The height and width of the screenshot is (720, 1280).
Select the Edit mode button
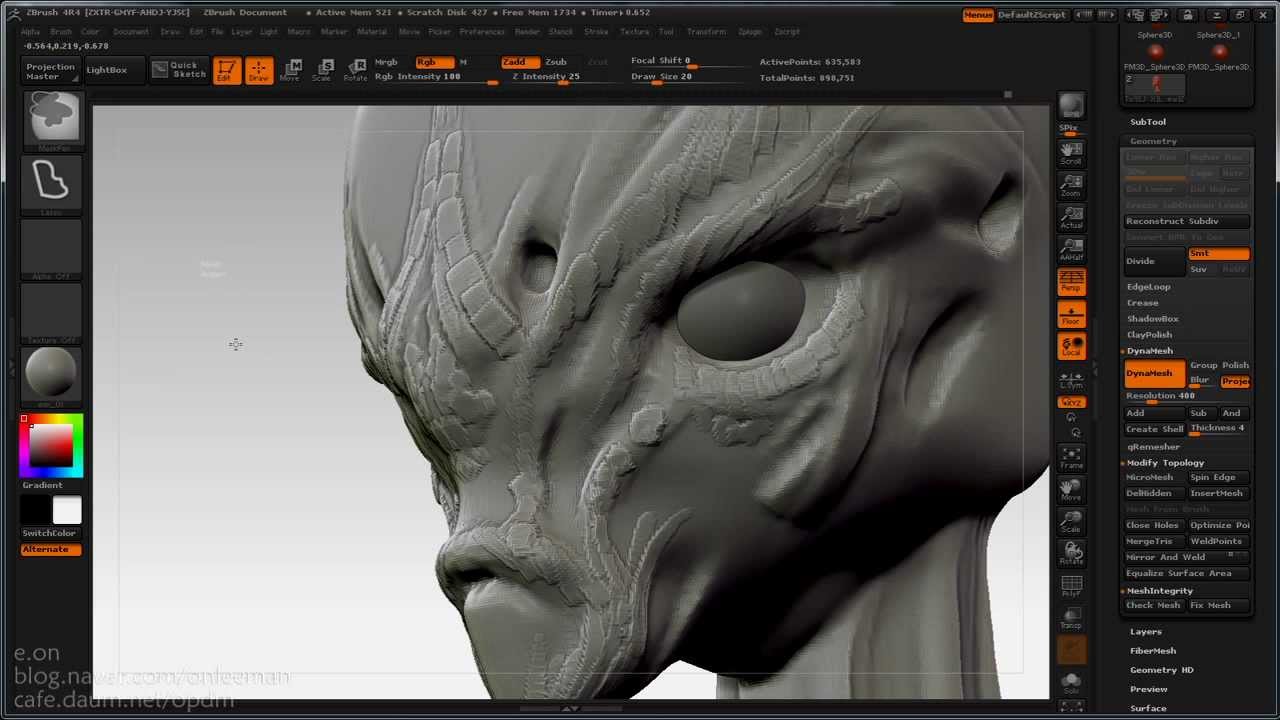pyautogui.click(x=226, y=70)
